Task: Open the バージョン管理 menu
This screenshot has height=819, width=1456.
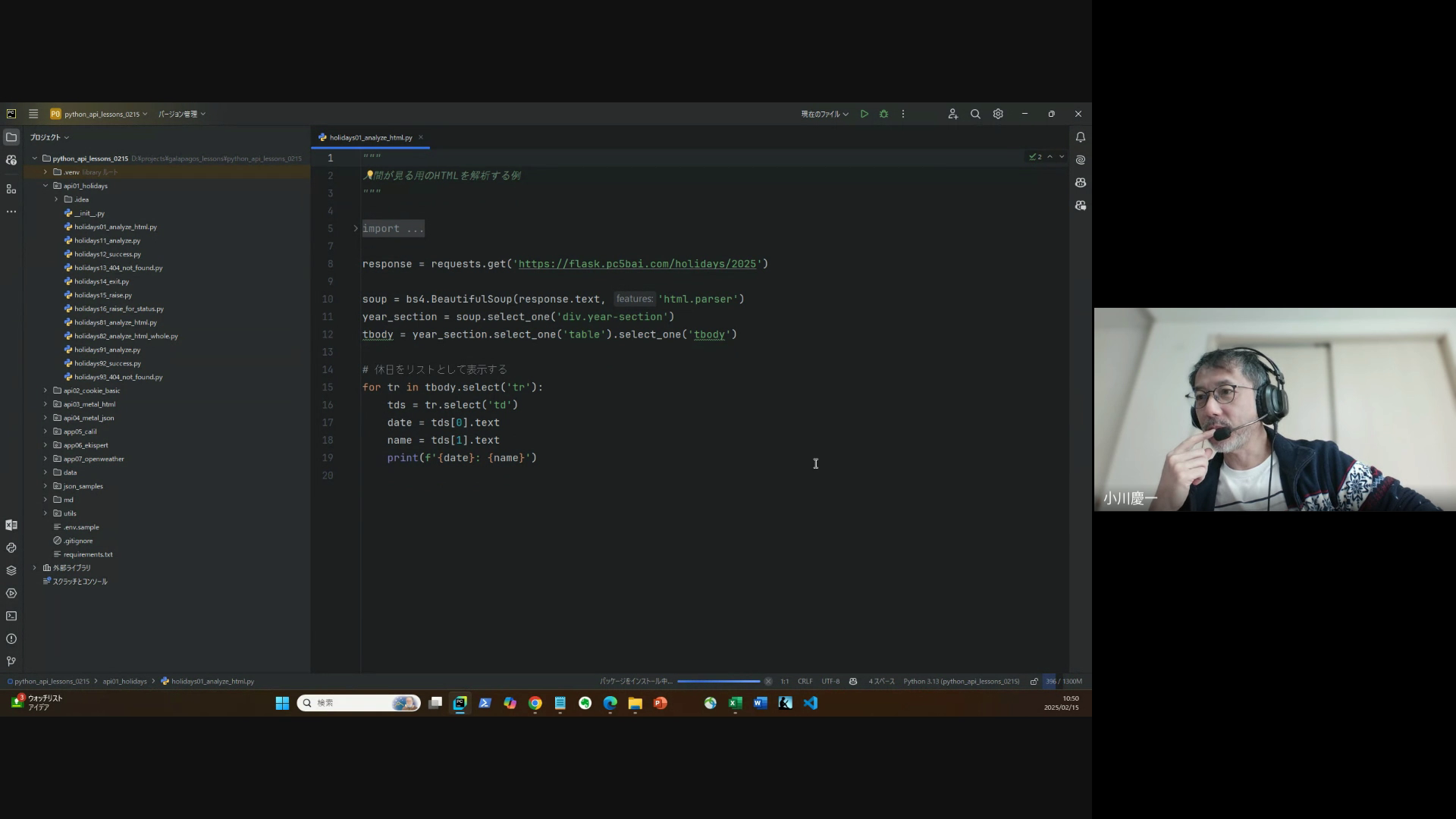Action: tap(181, 114)
